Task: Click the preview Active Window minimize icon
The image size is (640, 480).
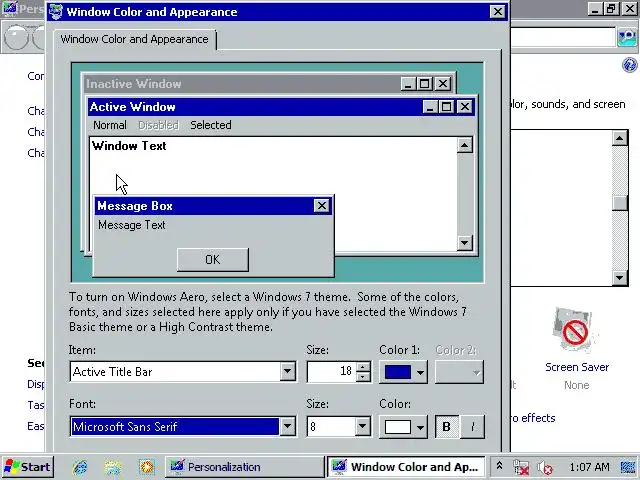Action: coord(430,107)
